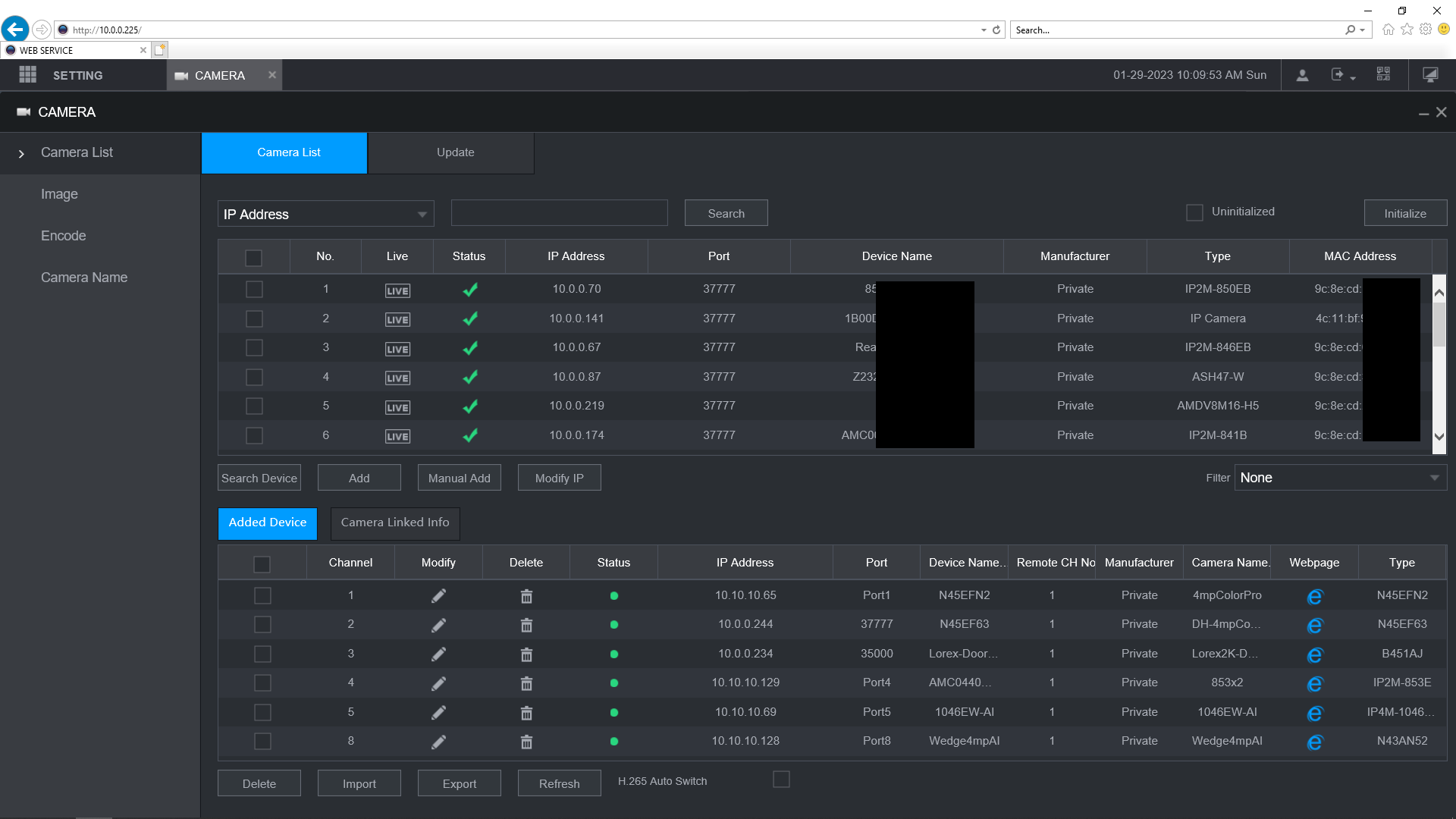
Task: Check the box for device 10.0.0.67
Action: coord(254,347)
